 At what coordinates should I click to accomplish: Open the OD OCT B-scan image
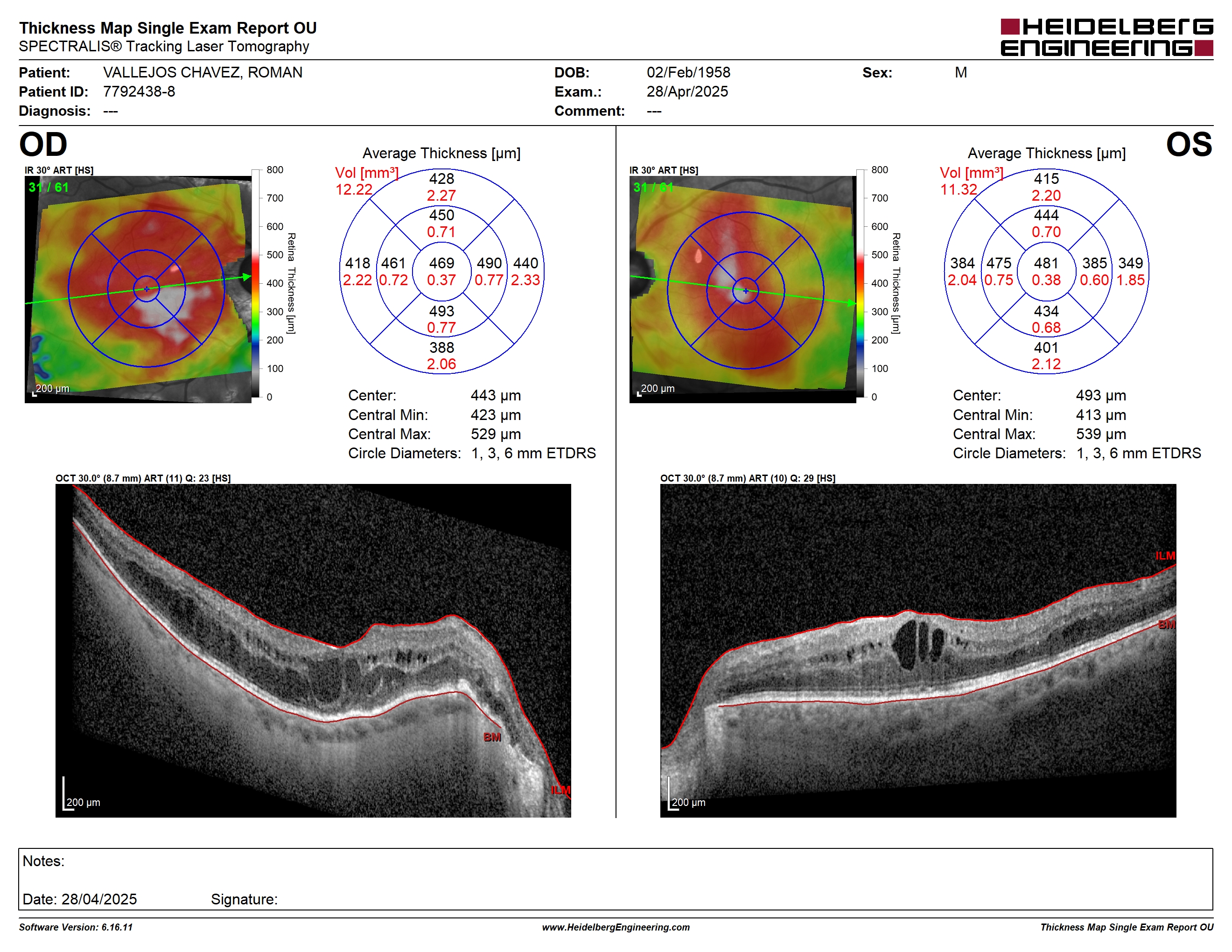pyautogui.click(x=313, y=651)
